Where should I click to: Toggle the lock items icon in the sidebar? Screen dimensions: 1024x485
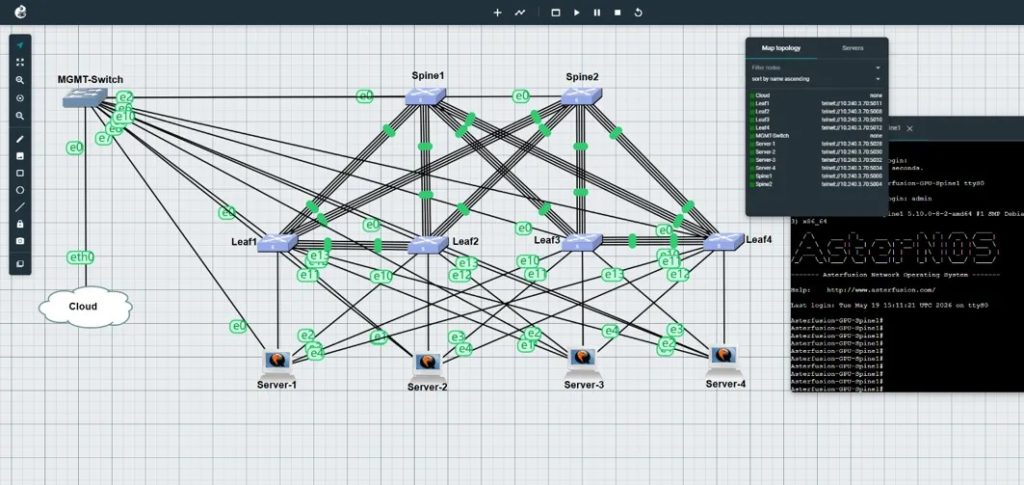coord(20,224)
